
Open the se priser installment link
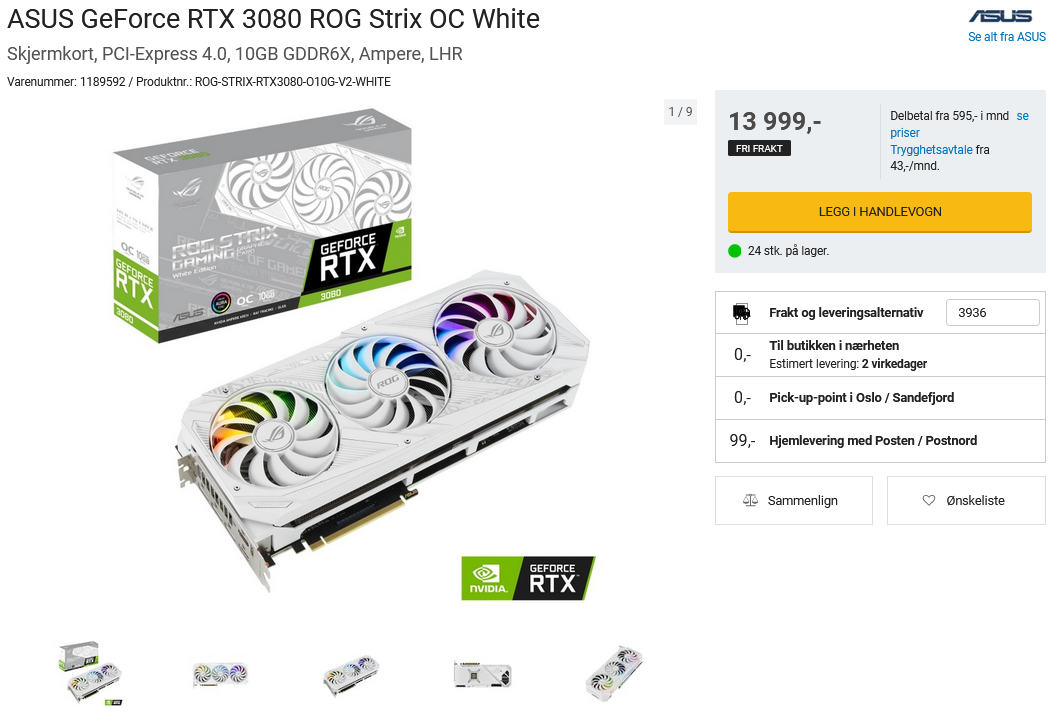click(959, 125)
